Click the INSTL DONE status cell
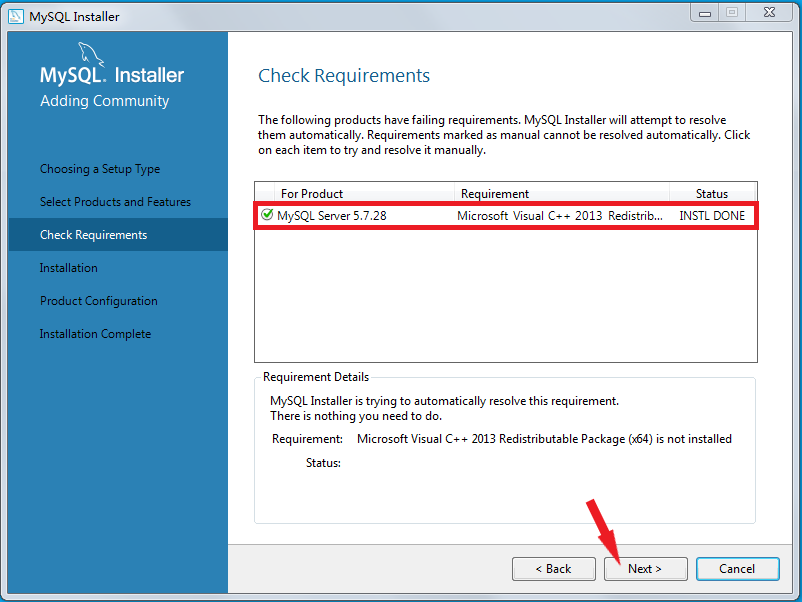 [x=712, y=216]
